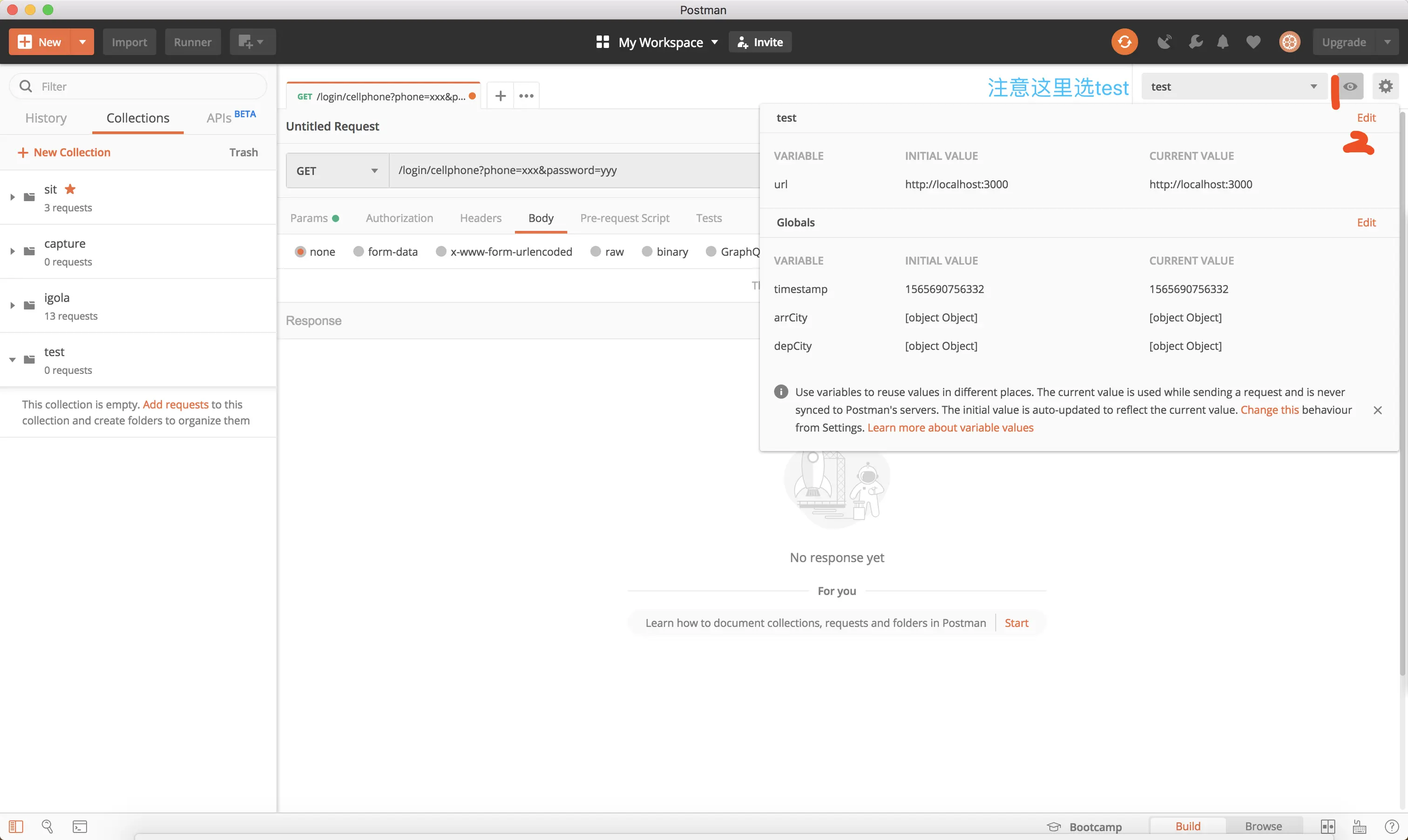Open the satellite capture requests icon

pyautogui.click(x=1164, y=42)
